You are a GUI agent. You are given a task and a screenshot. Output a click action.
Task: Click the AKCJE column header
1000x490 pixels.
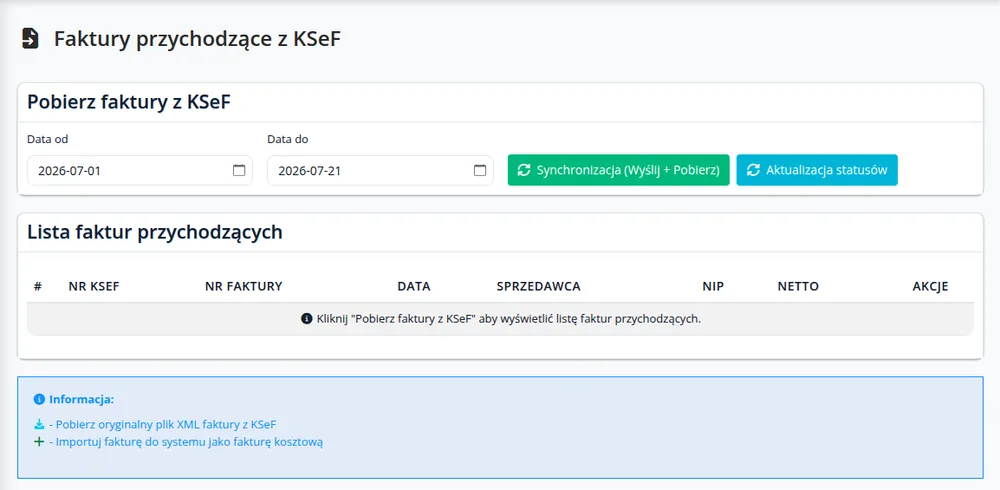tap(930, 286)
